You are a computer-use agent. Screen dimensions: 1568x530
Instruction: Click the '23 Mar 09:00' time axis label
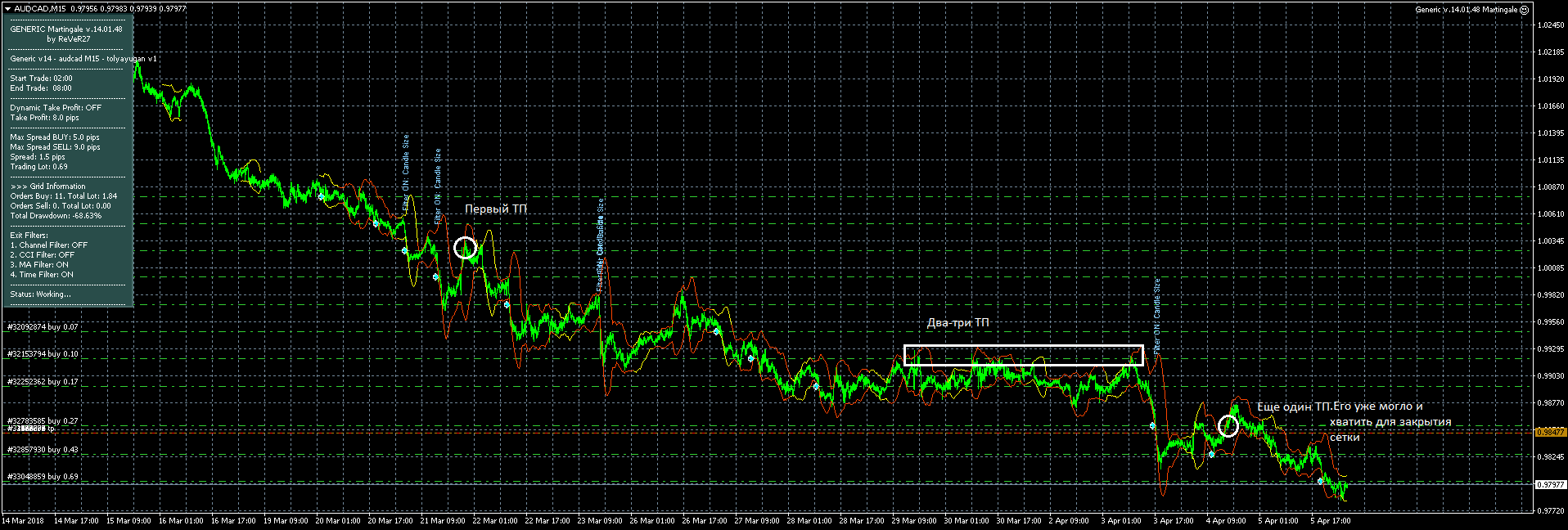[600, 521]
